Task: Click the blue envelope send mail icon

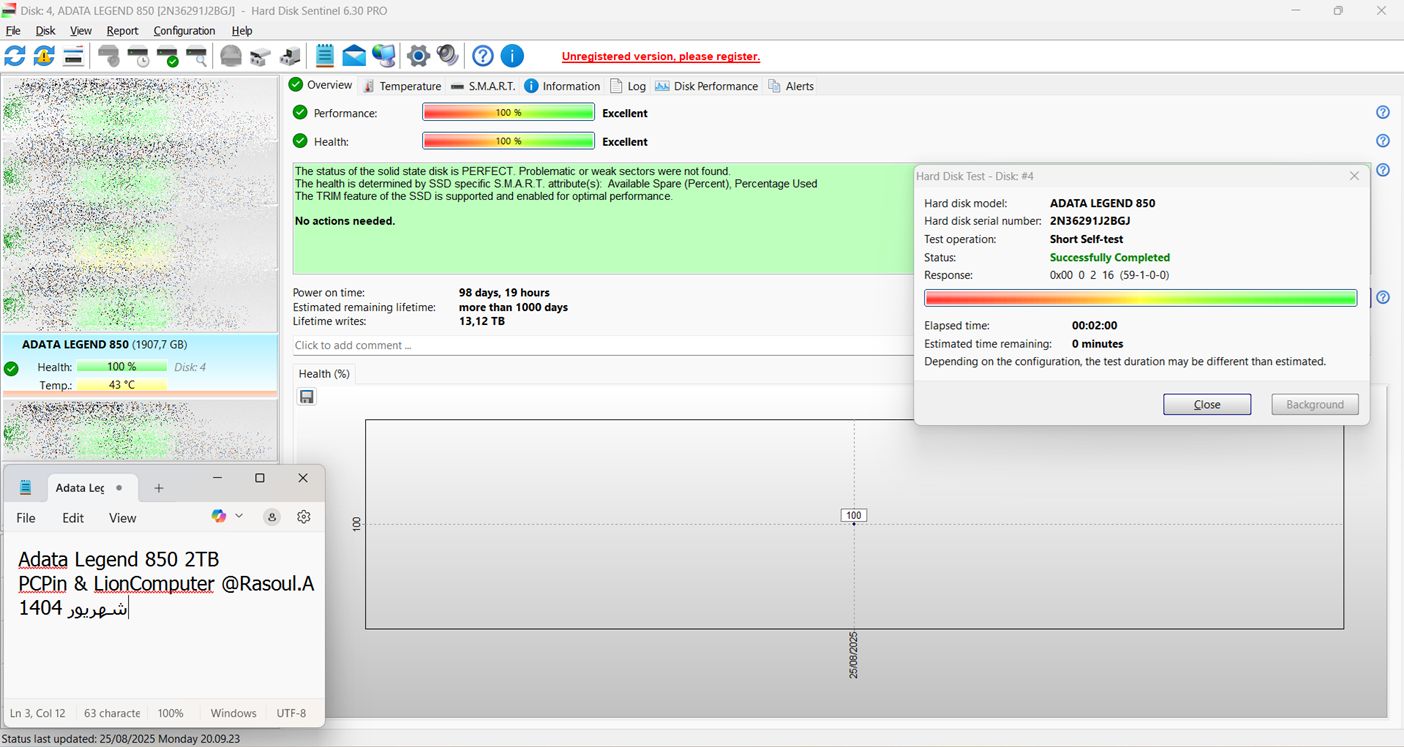Action: (x=354, y=56)
